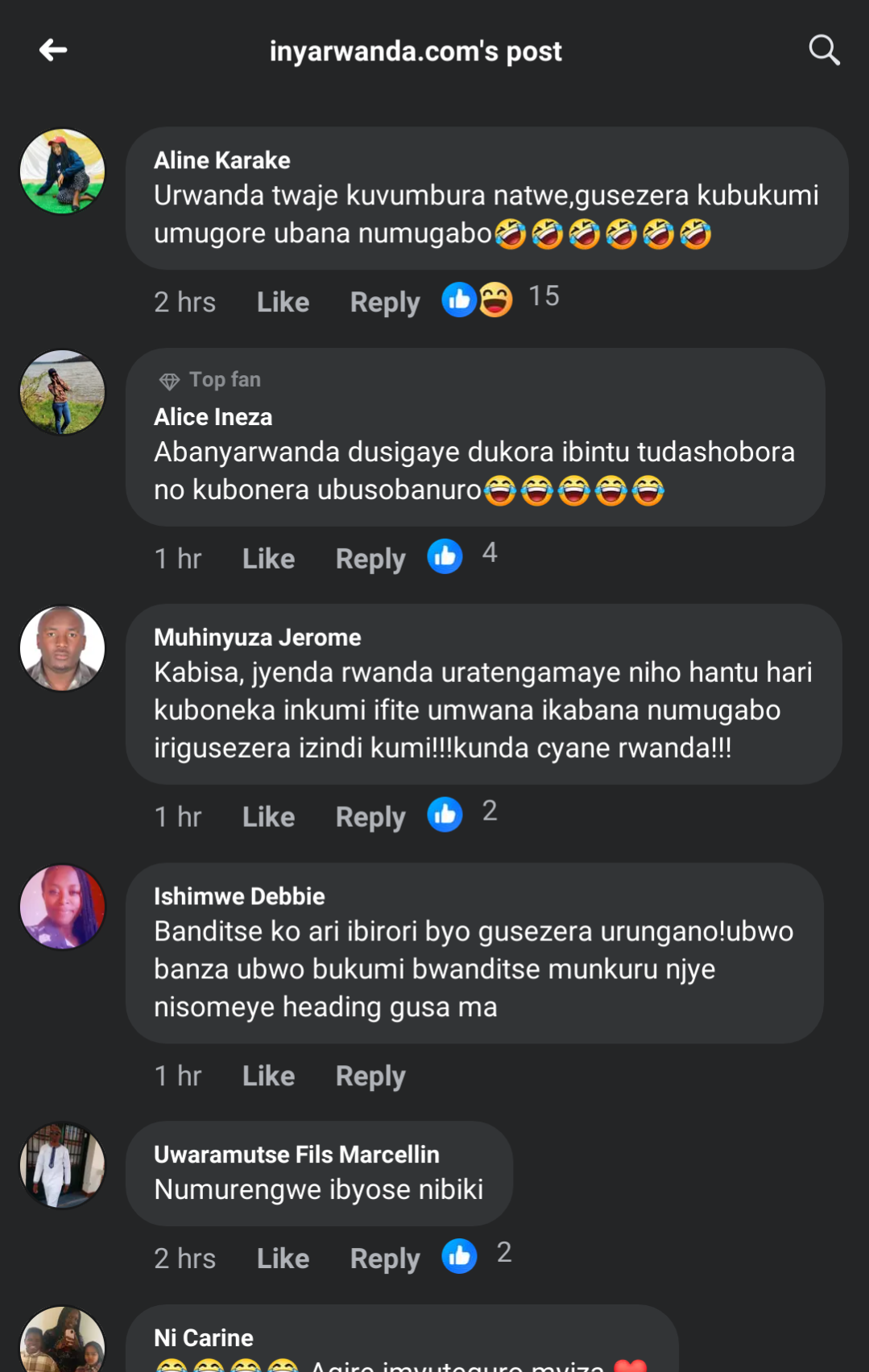Open the Ni Carine profile name link
This screenshot has width=869, height=1372.
click(204, 1338)
